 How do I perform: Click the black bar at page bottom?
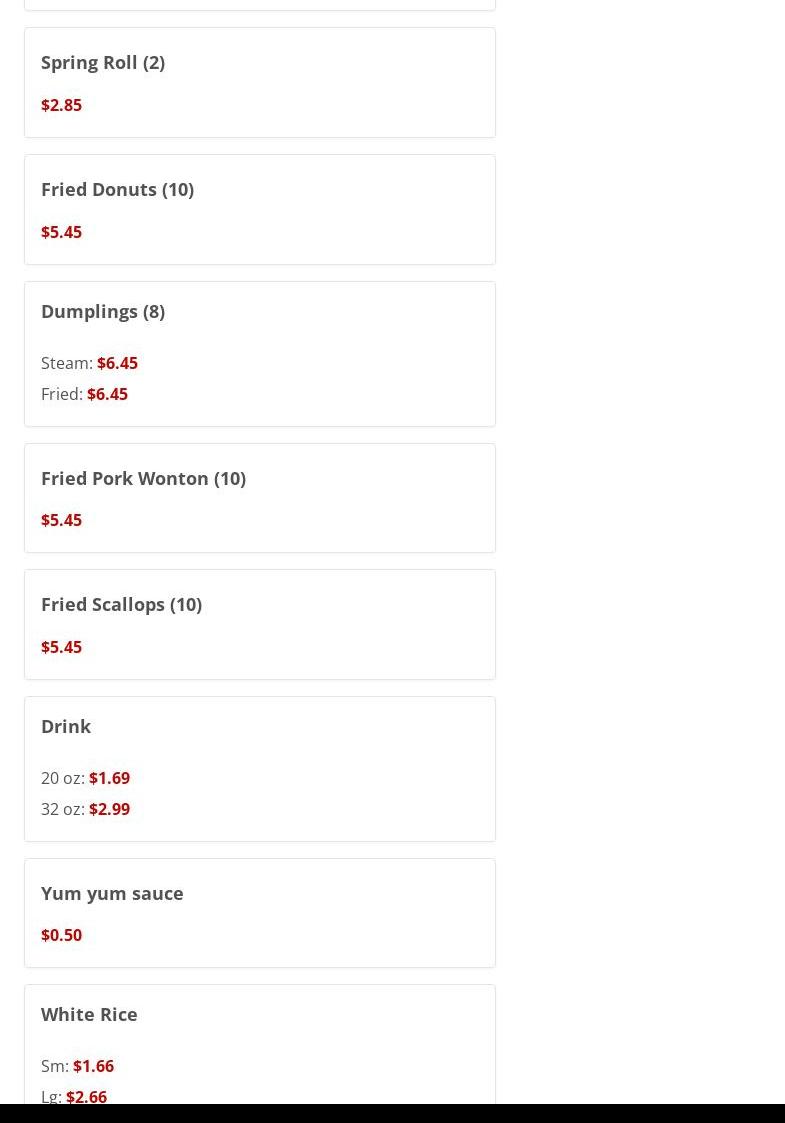tap(392, 1114)
